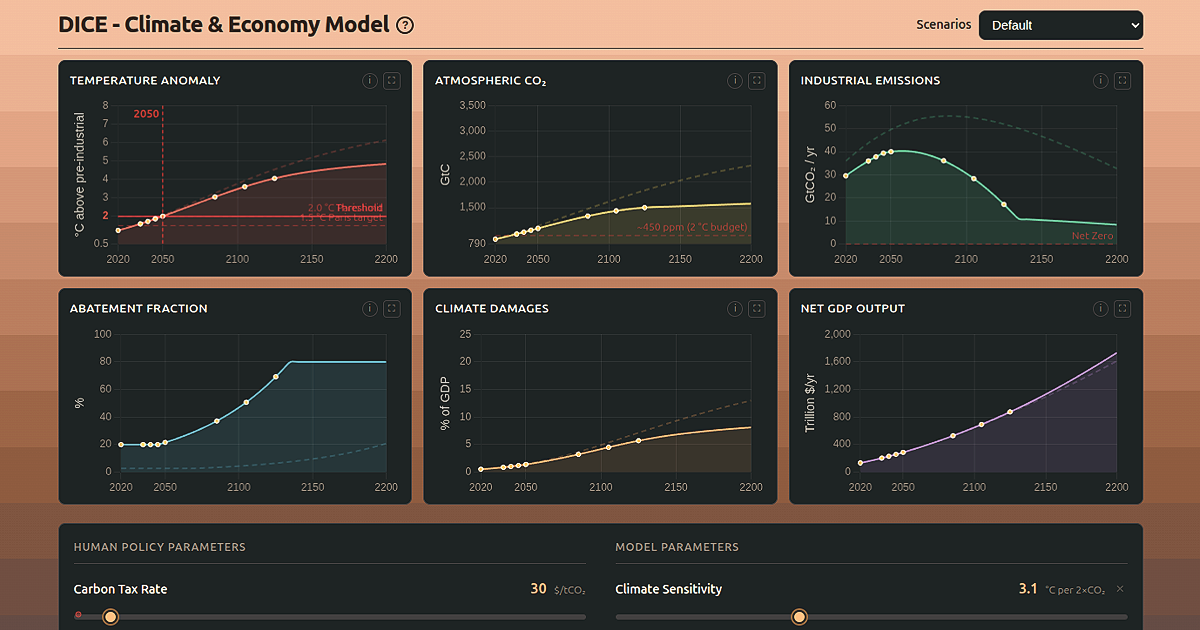1200x630 pixels.
Task: Expand the Temperature Anomaly chart to fullscreen
Action: click(x=392, y=81)
